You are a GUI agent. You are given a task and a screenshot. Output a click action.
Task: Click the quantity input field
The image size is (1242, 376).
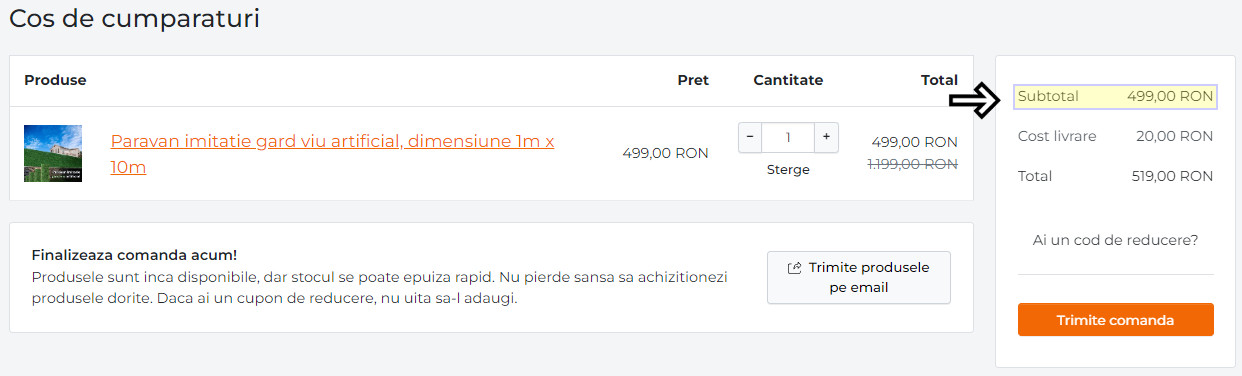788,138
